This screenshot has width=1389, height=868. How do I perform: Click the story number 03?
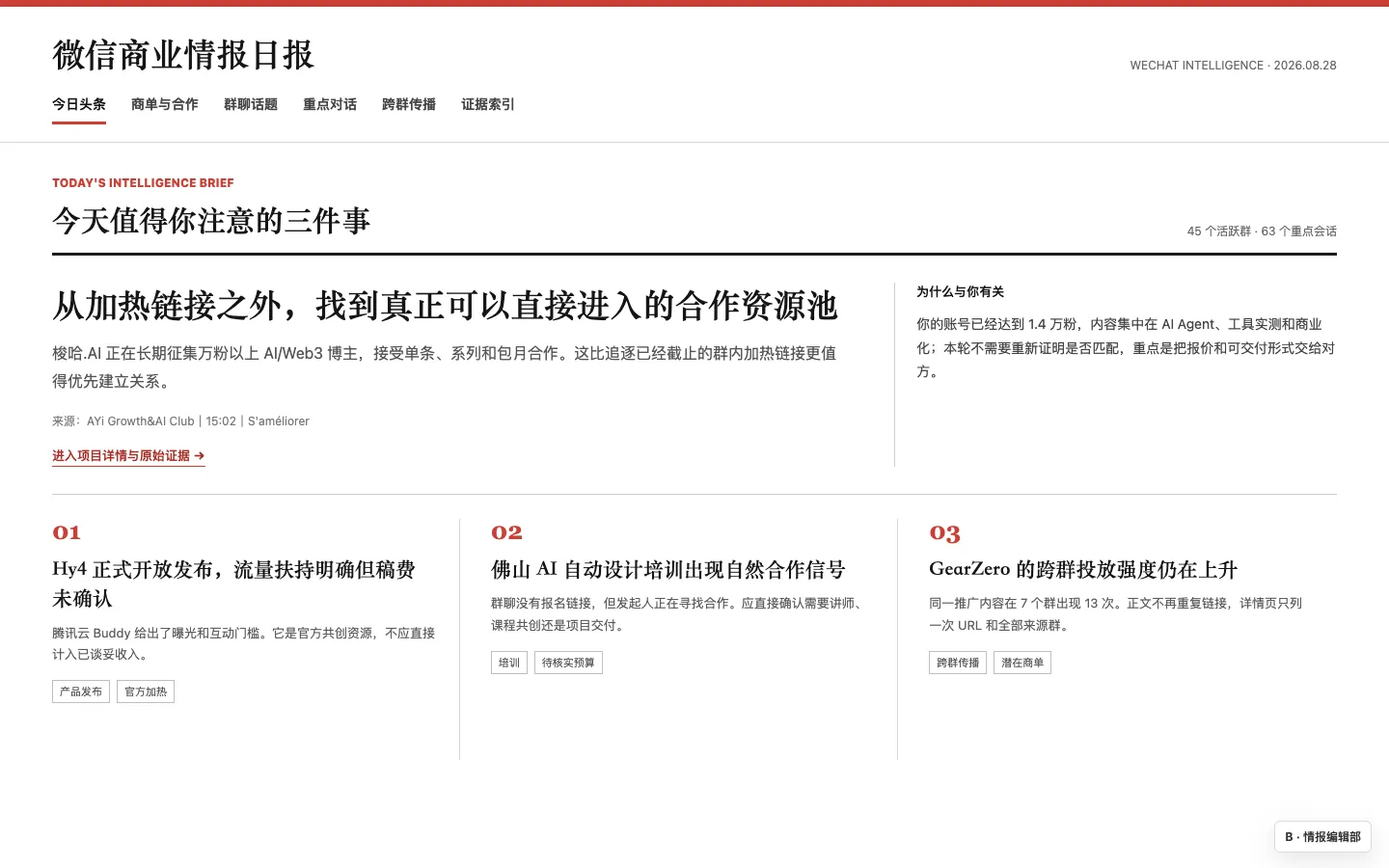tap(944, 532)
